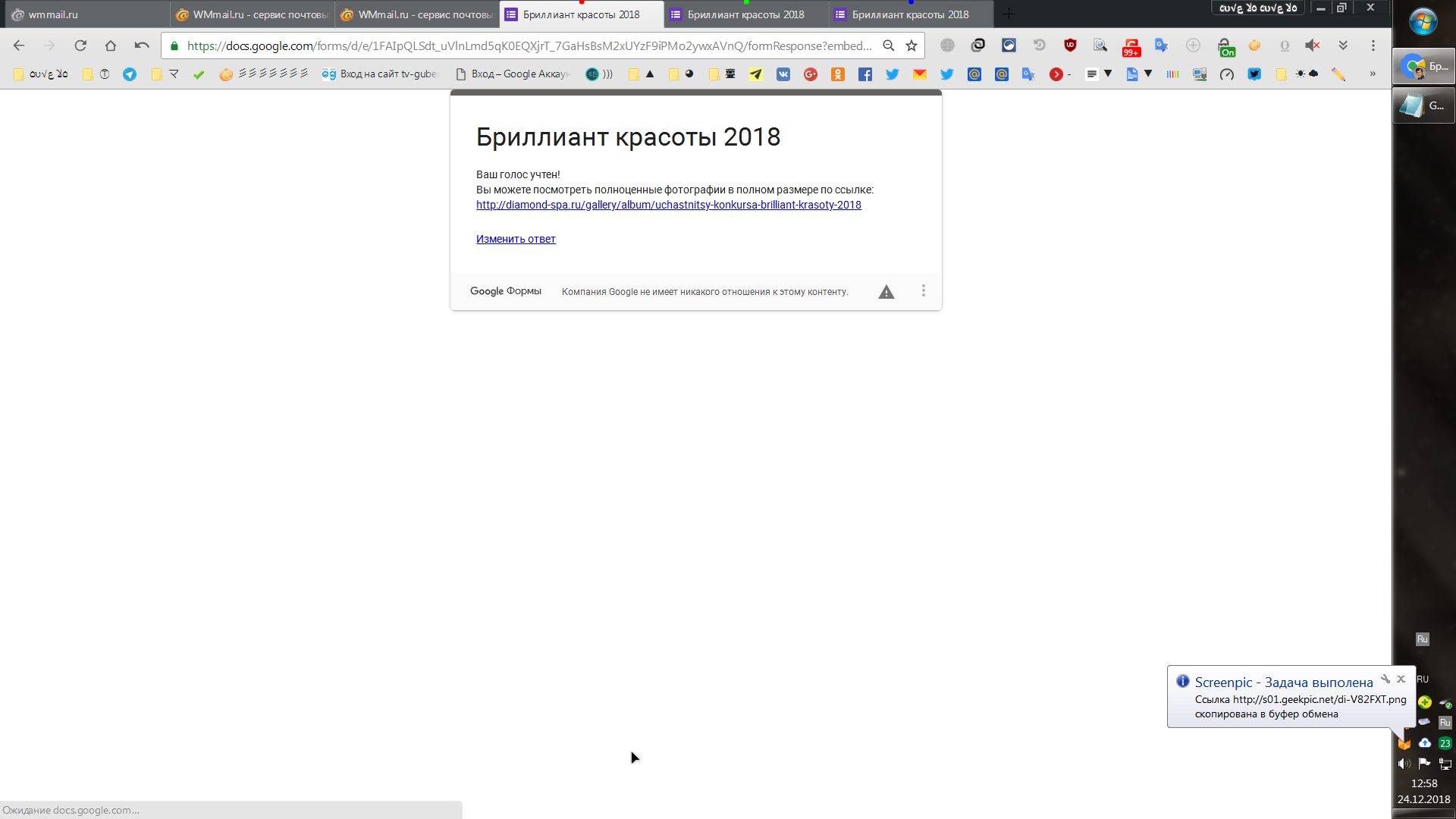Open the red 99+ notification extension
The image size is (1456, 819).
point(1131,47)
